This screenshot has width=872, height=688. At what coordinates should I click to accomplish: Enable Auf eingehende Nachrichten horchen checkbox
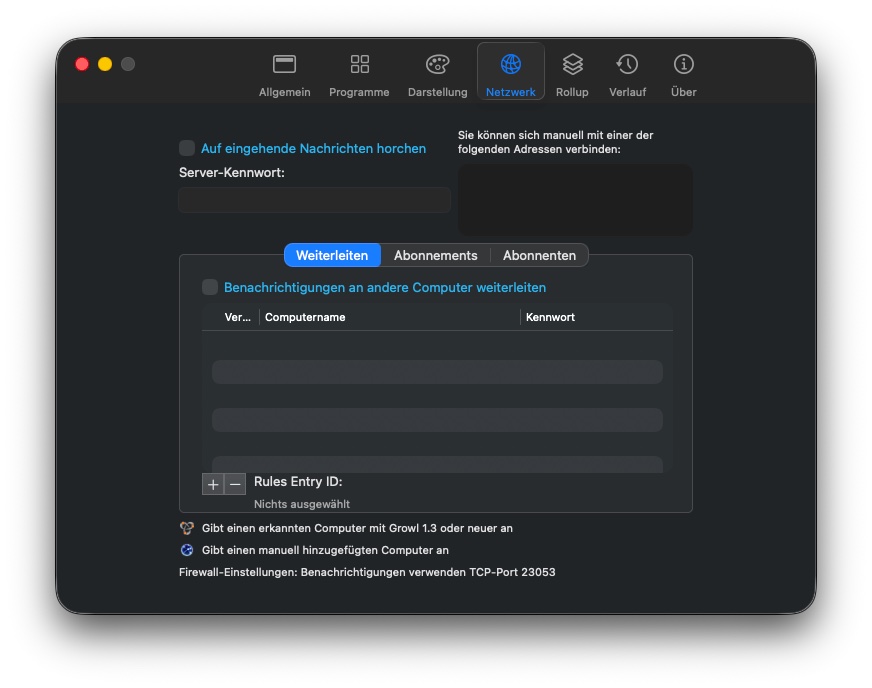187,148
